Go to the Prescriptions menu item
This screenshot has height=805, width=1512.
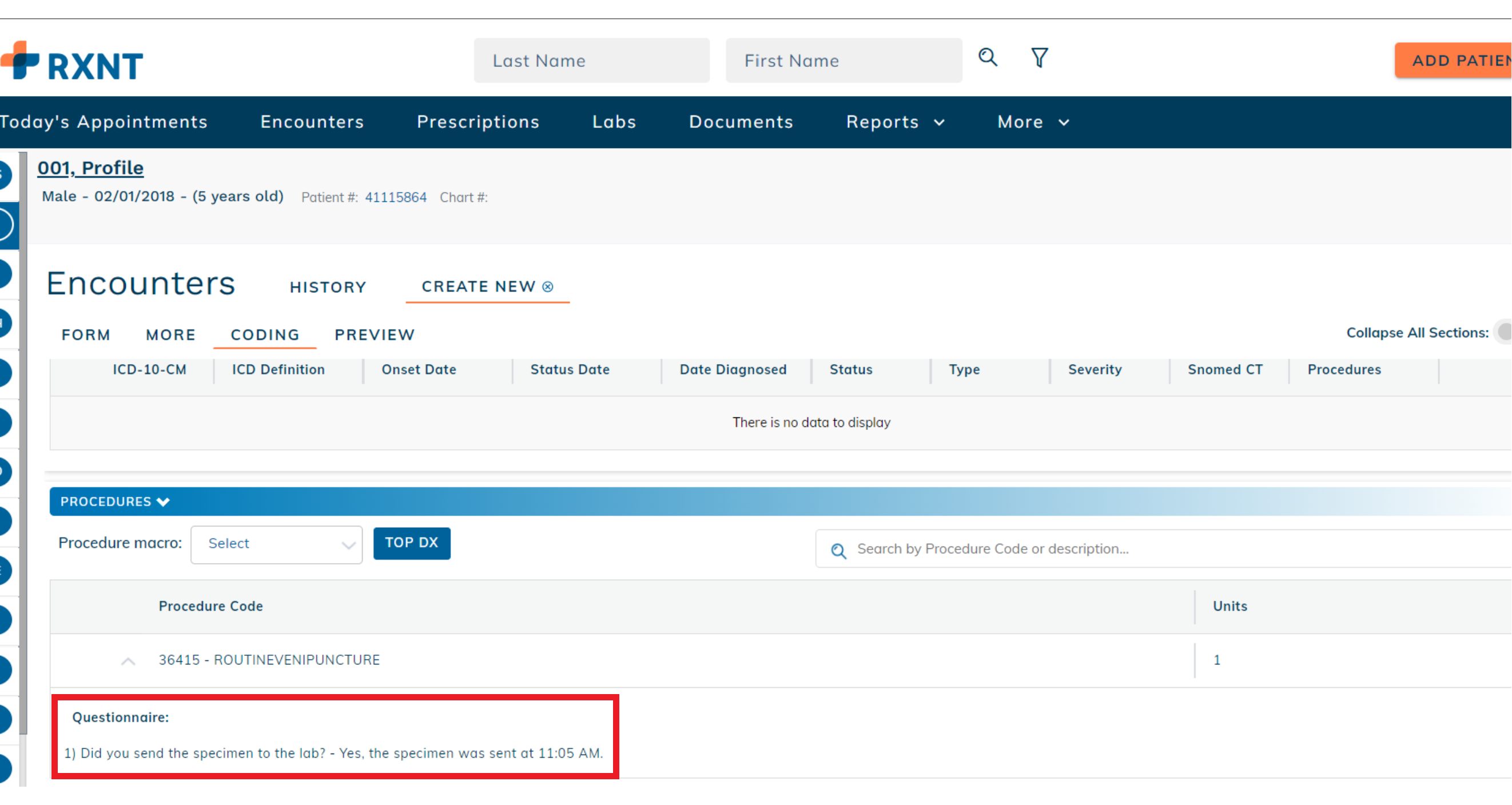478,122
